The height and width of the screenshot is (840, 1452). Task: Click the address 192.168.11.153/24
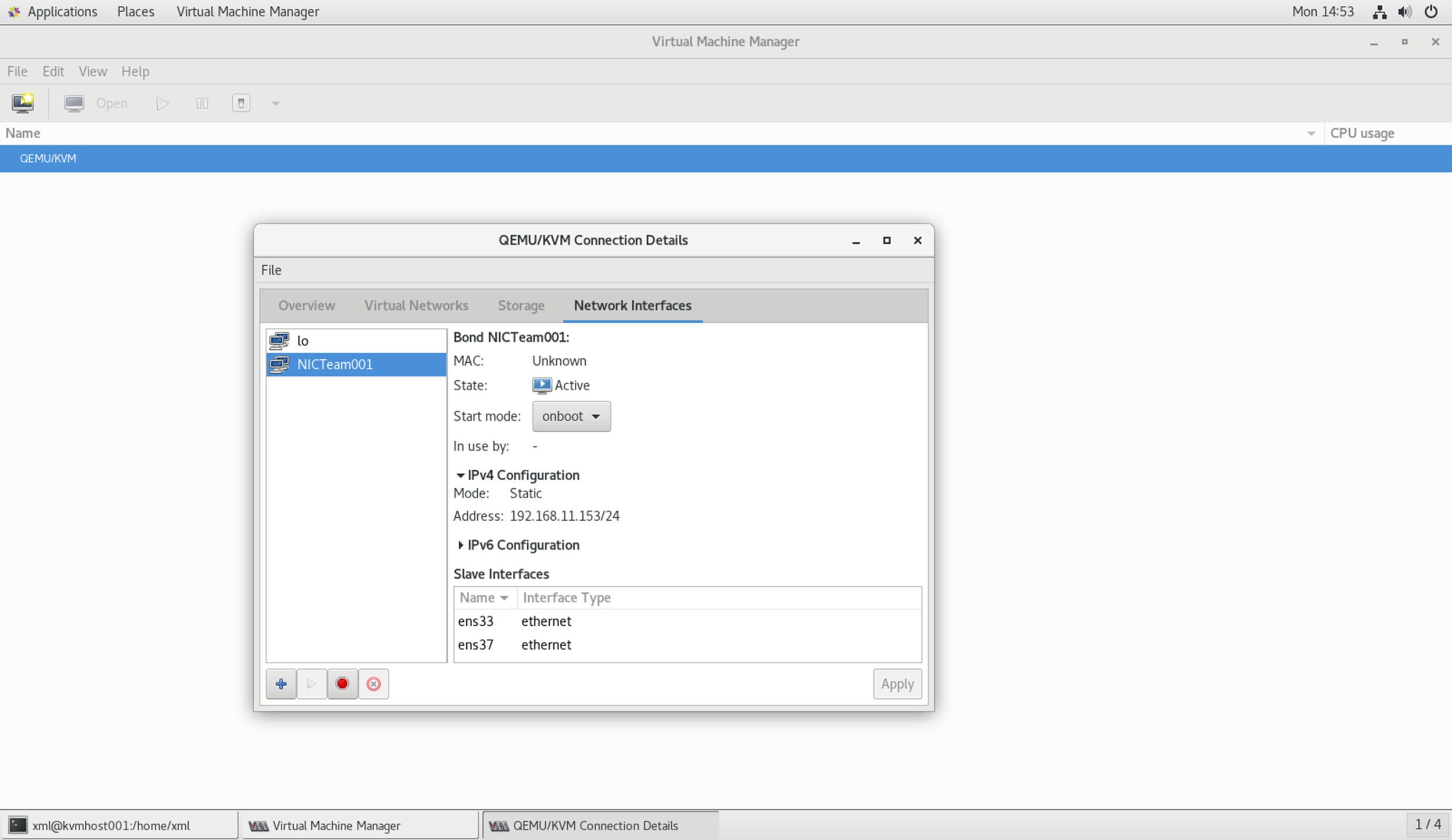click(x=564, y=516)
